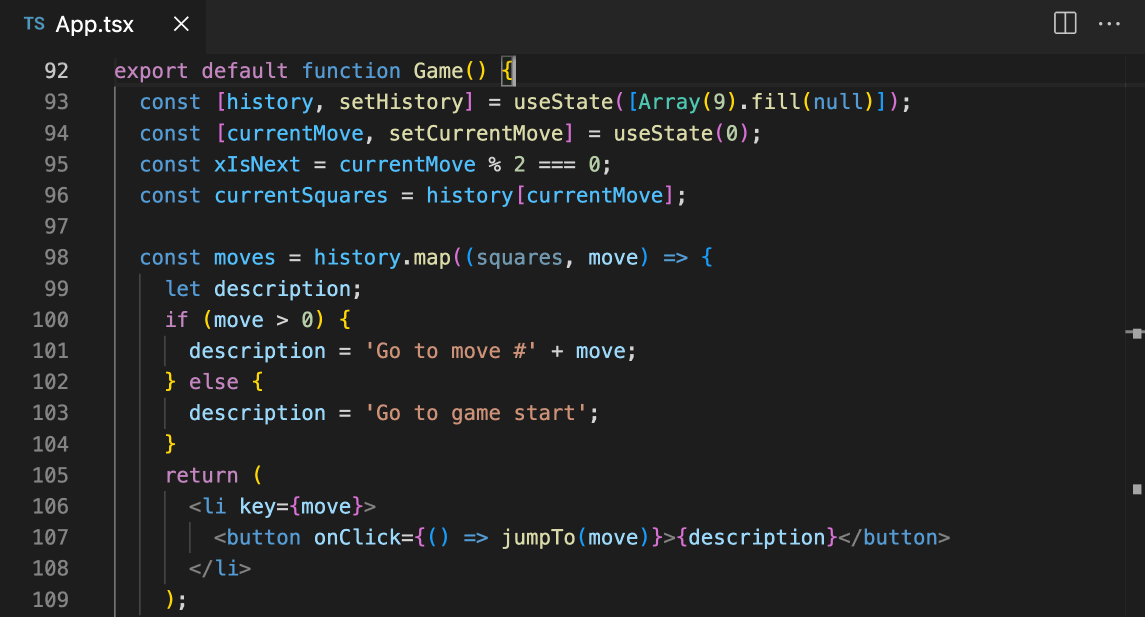Screen dimensions: 1145x617
Task: Select the variable xIsNext on line 95
Action: [x=257, y=163]
